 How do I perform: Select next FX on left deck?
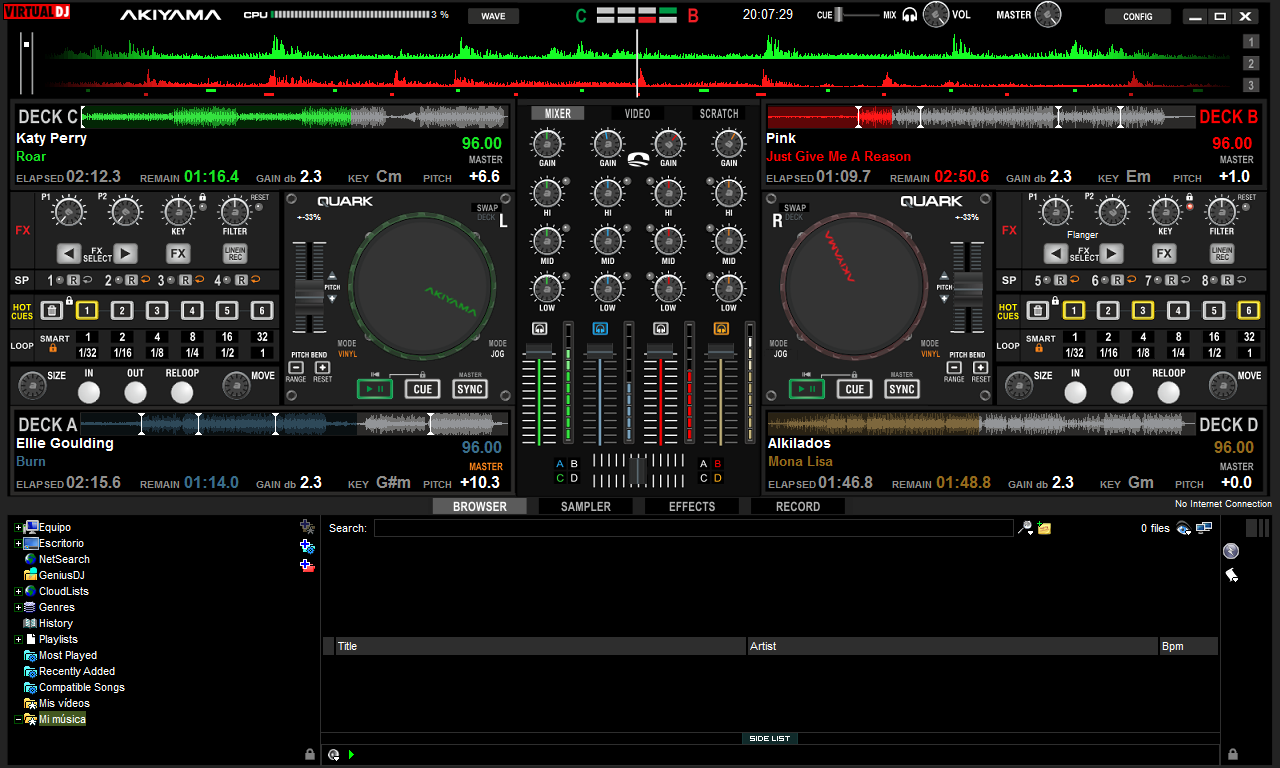(x=125, y=253)
